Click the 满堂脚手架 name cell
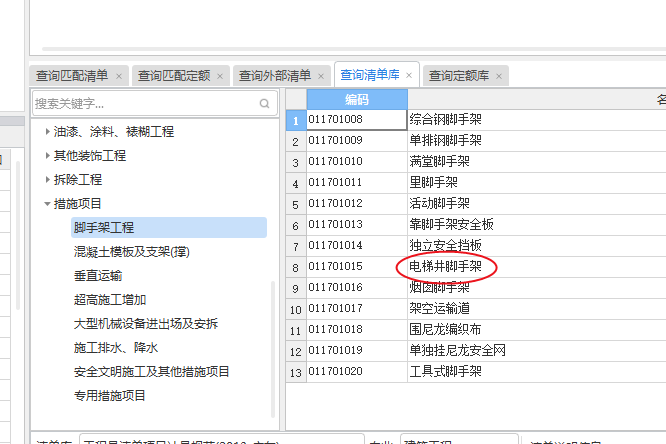 (x=537, y=161)
